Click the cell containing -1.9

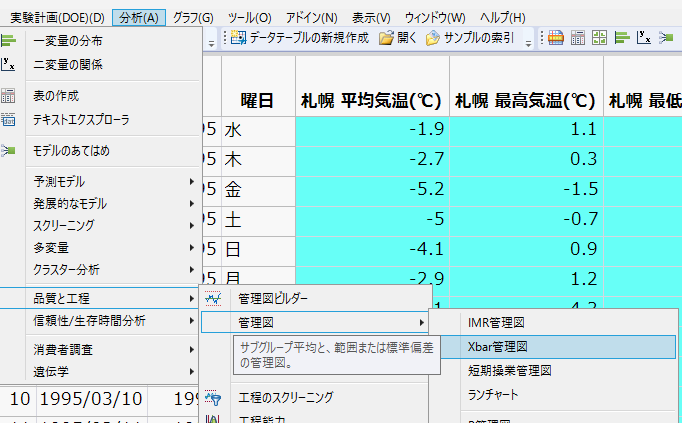372,130
